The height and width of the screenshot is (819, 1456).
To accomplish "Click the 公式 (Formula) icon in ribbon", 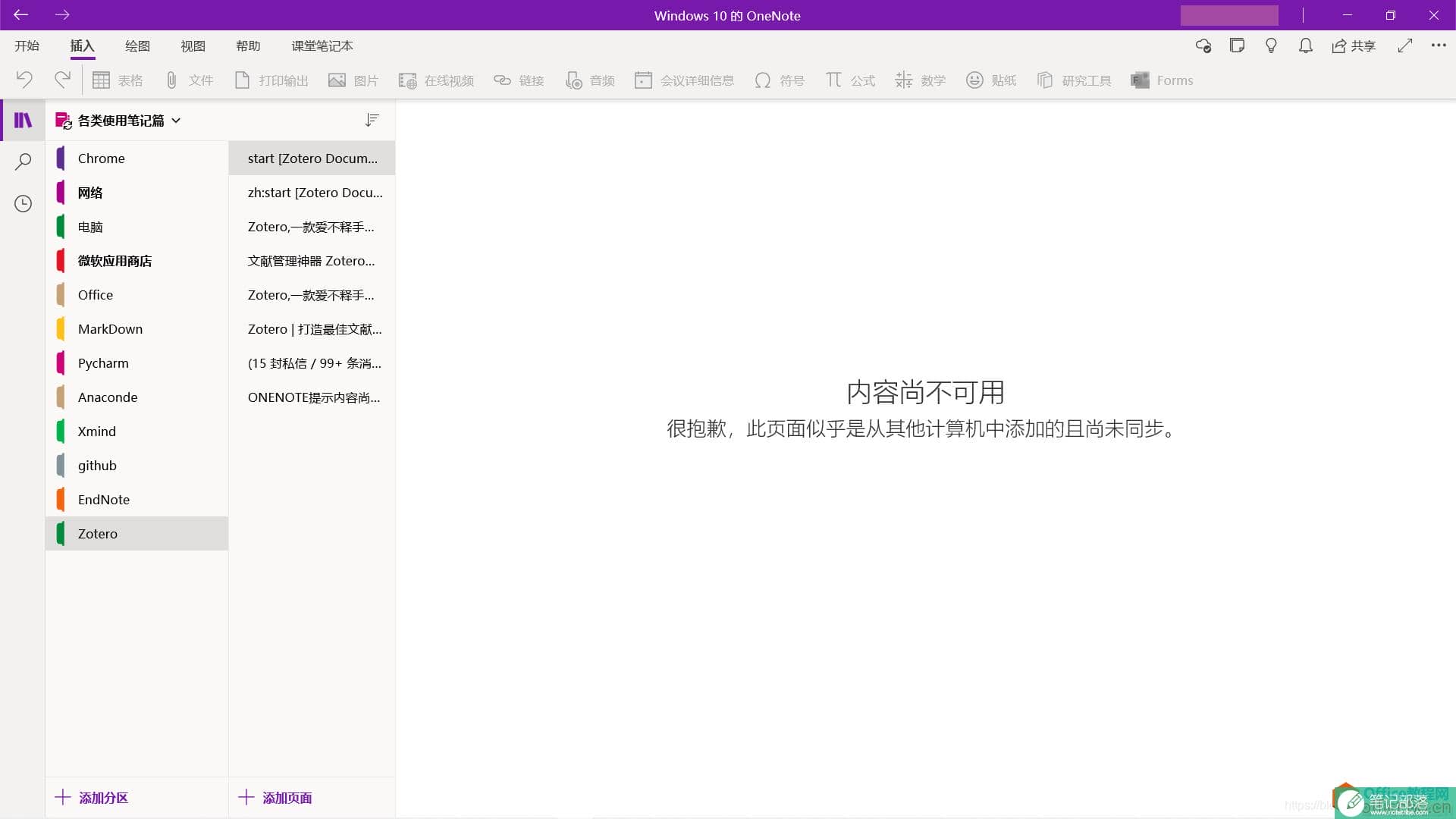I will coord(849,80).
